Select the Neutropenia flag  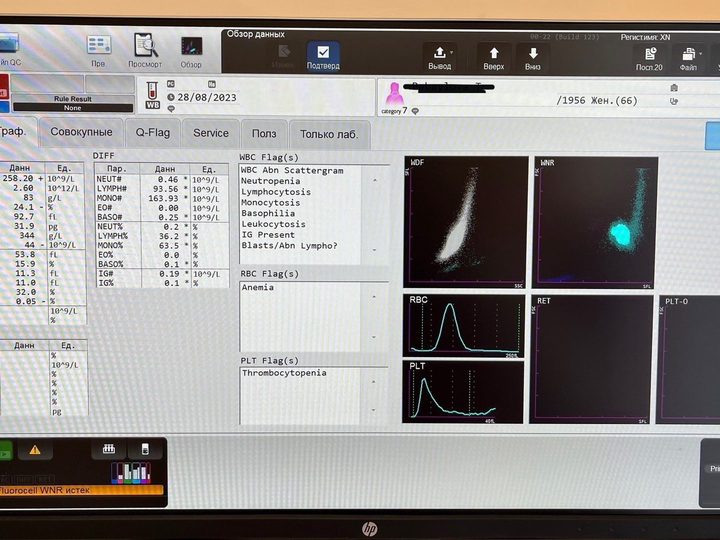pos(270,181)
